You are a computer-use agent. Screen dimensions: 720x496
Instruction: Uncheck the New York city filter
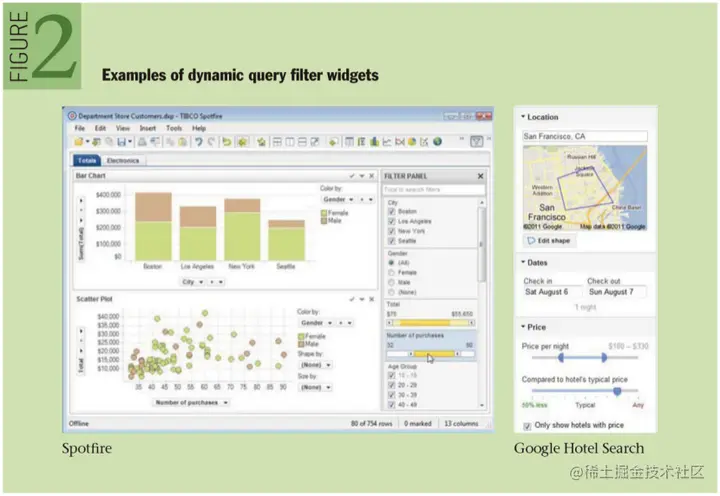[x=392, y=231]
